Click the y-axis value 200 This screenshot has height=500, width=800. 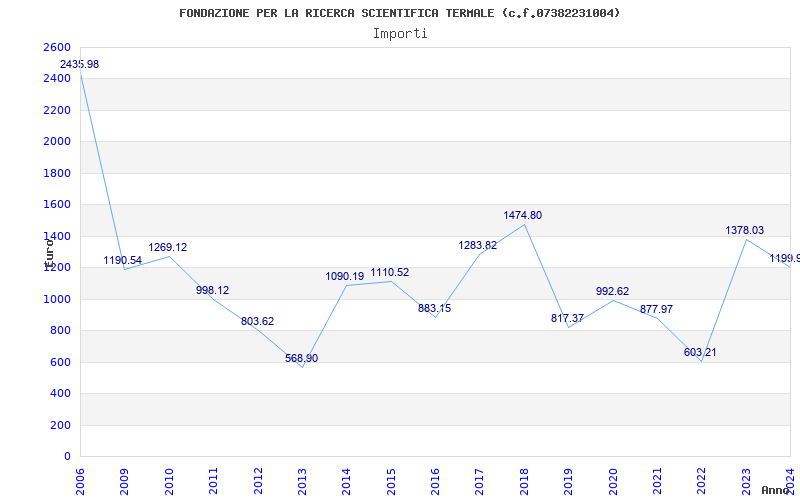tap(60, 425)
